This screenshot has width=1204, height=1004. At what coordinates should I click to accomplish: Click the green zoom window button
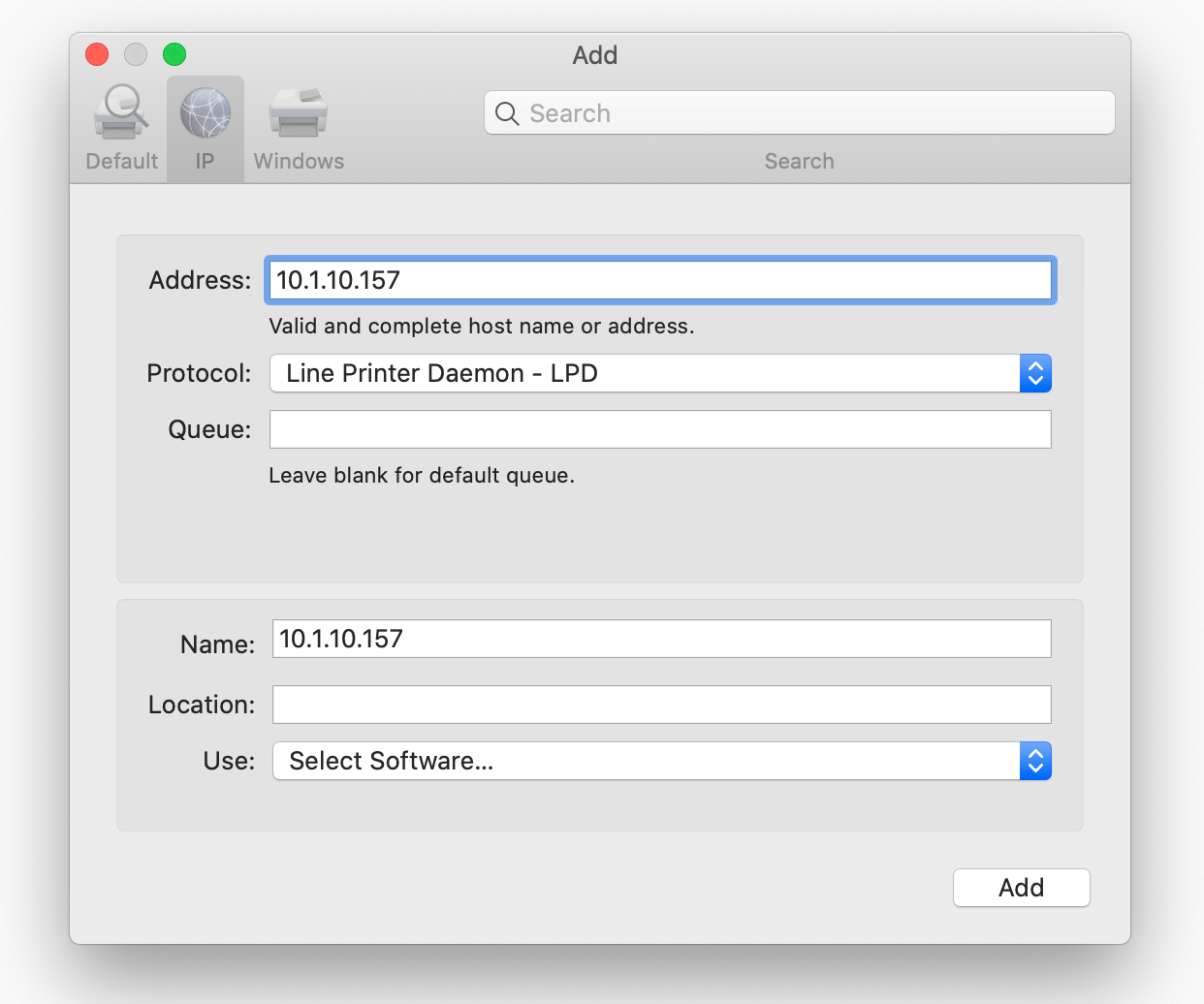(x=174, y=54)
